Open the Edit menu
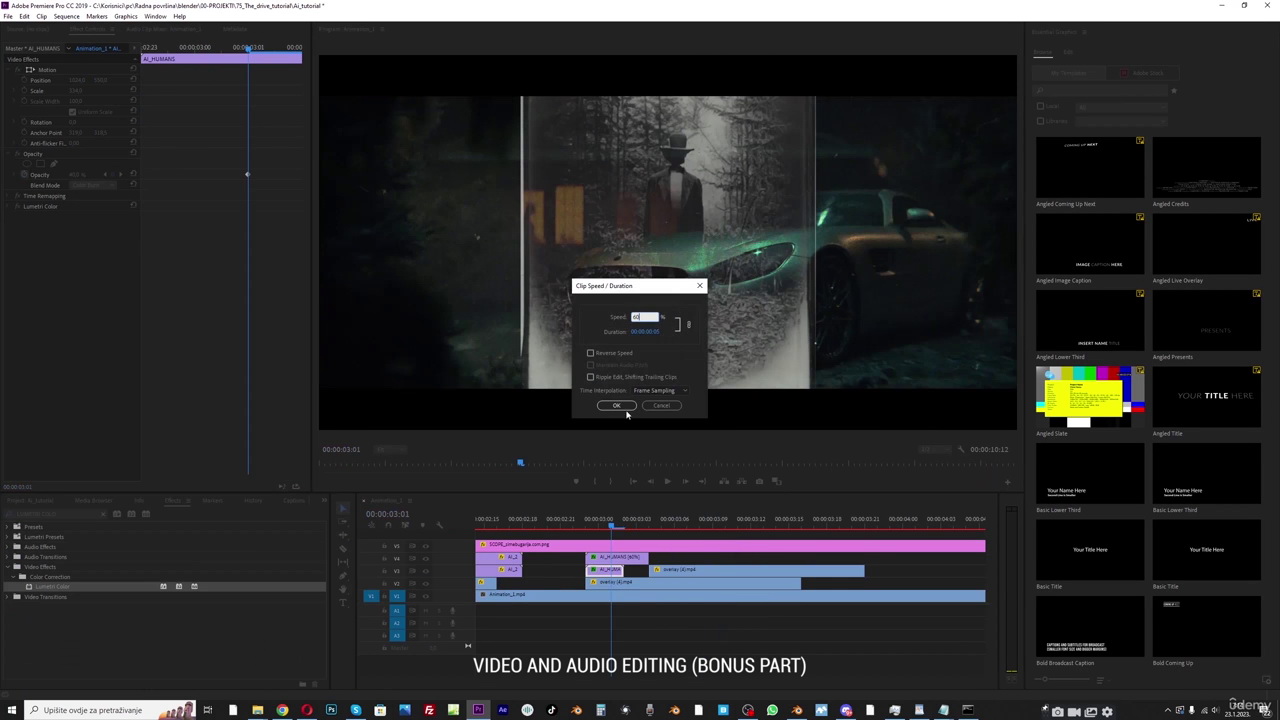 click(x=24, y=16)
